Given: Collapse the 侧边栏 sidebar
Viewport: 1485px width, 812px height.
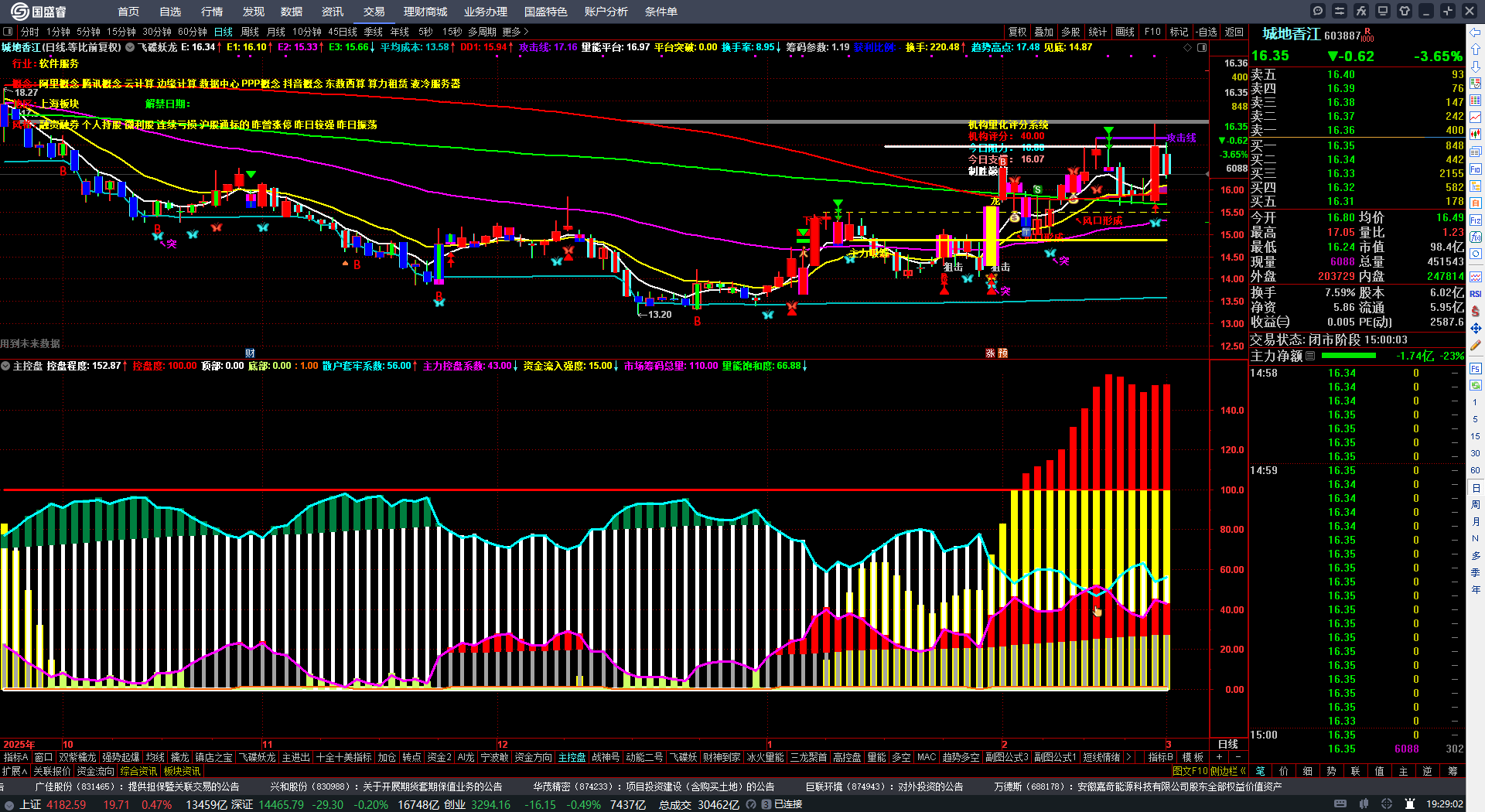Looking at the screenshot, I should [x=1227, y=771].
